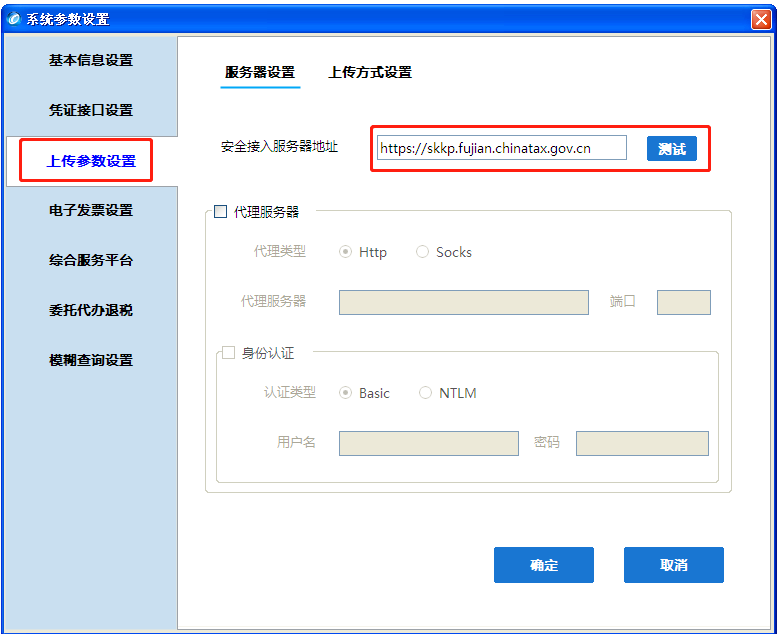
Task: Click the 测试 button
Action: click(671, 149)
